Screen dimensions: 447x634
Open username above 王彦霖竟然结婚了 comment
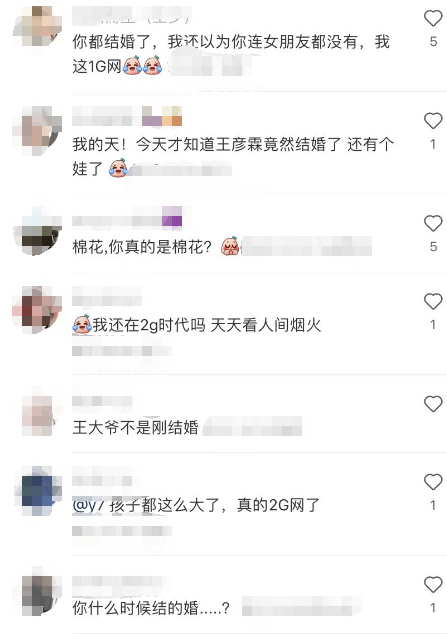click(x=127, y=116)
